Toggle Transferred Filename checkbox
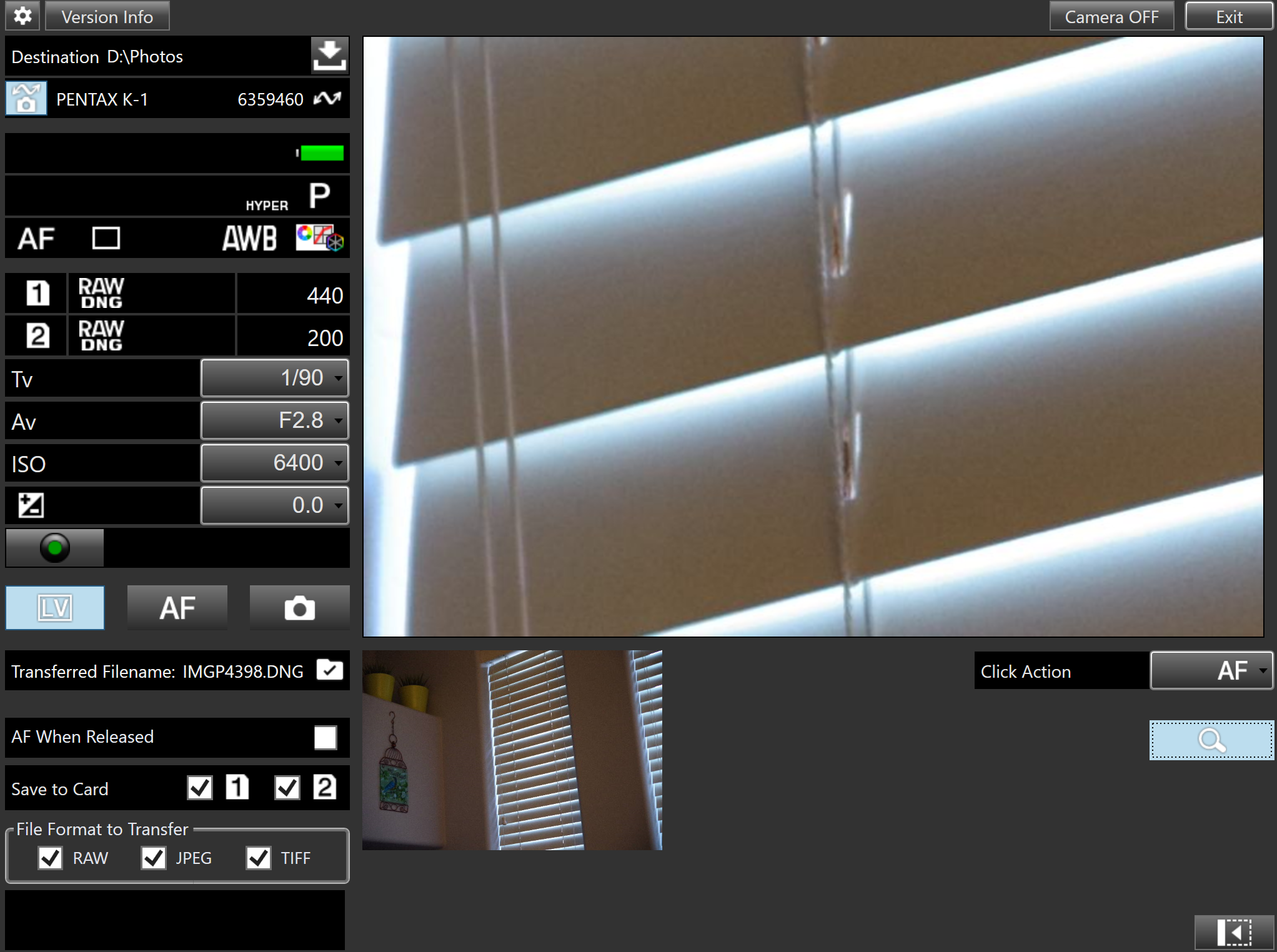The width and height of the screenshot is (1277, 952). click(330, 670)
